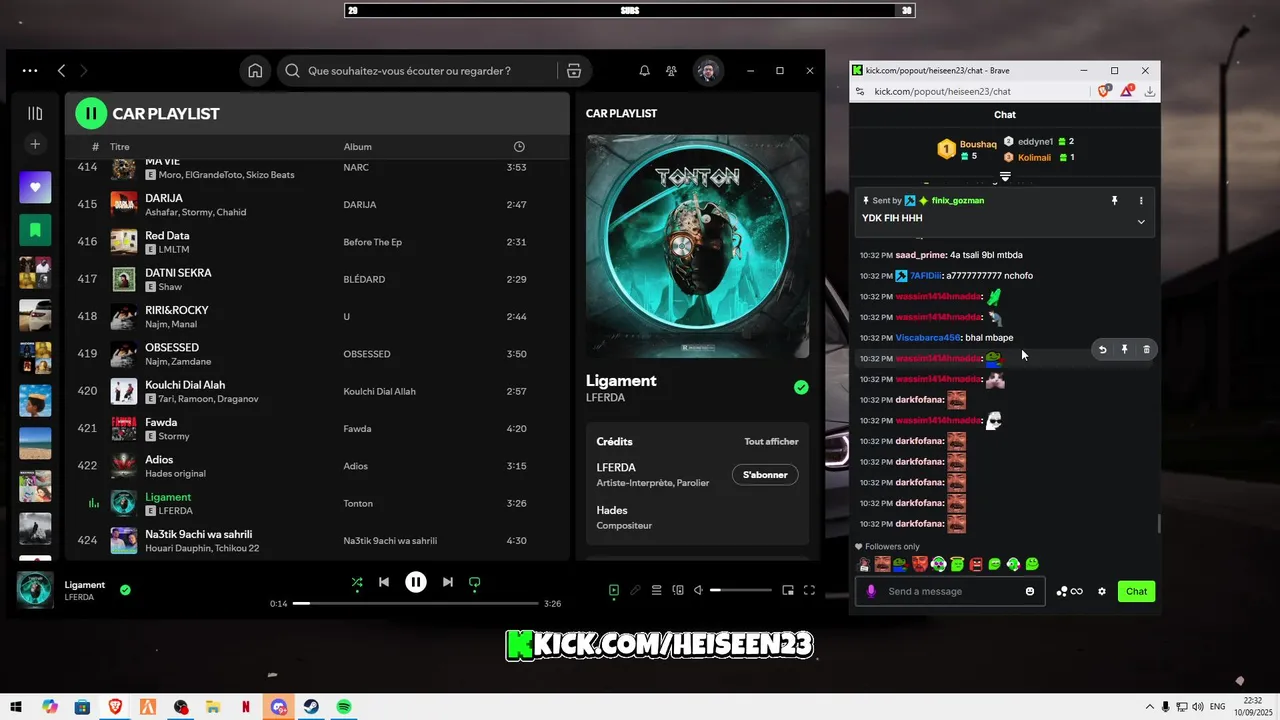
Task: Open Spotify notifications bell
Action: coord(644,71)
